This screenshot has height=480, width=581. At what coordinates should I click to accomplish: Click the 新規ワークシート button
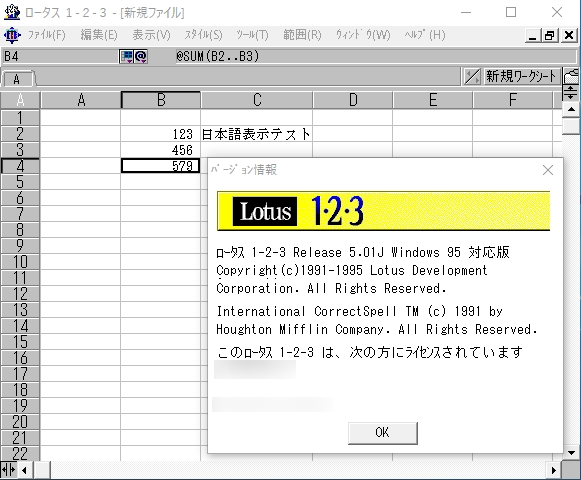[x=521, y=76]
